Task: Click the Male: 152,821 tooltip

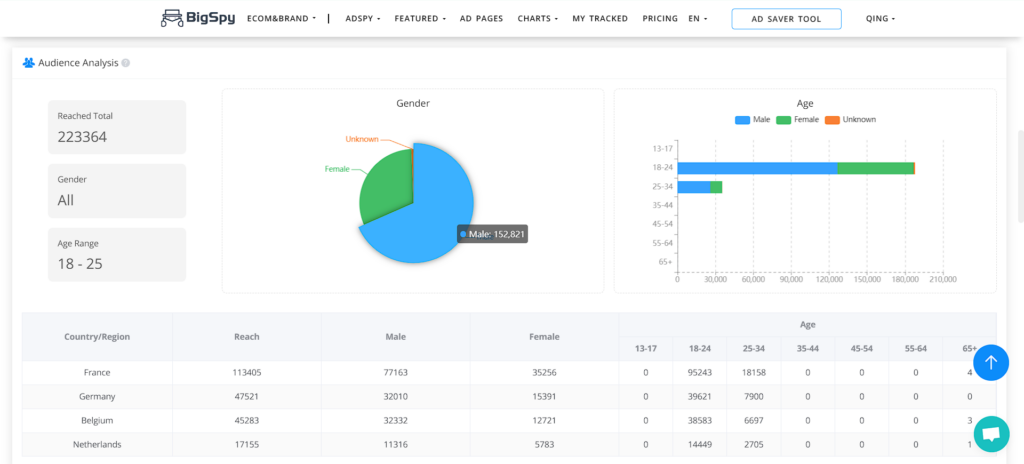Action: click(492, 234)
